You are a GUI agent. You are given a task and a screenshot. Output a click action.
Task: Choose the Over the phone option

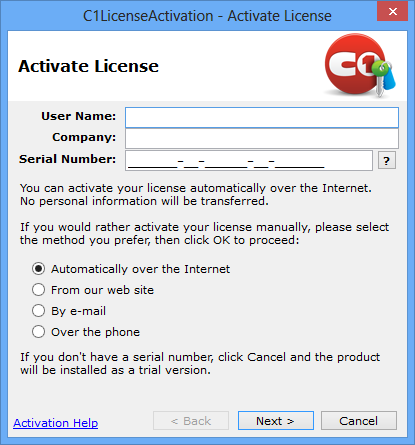86,332
